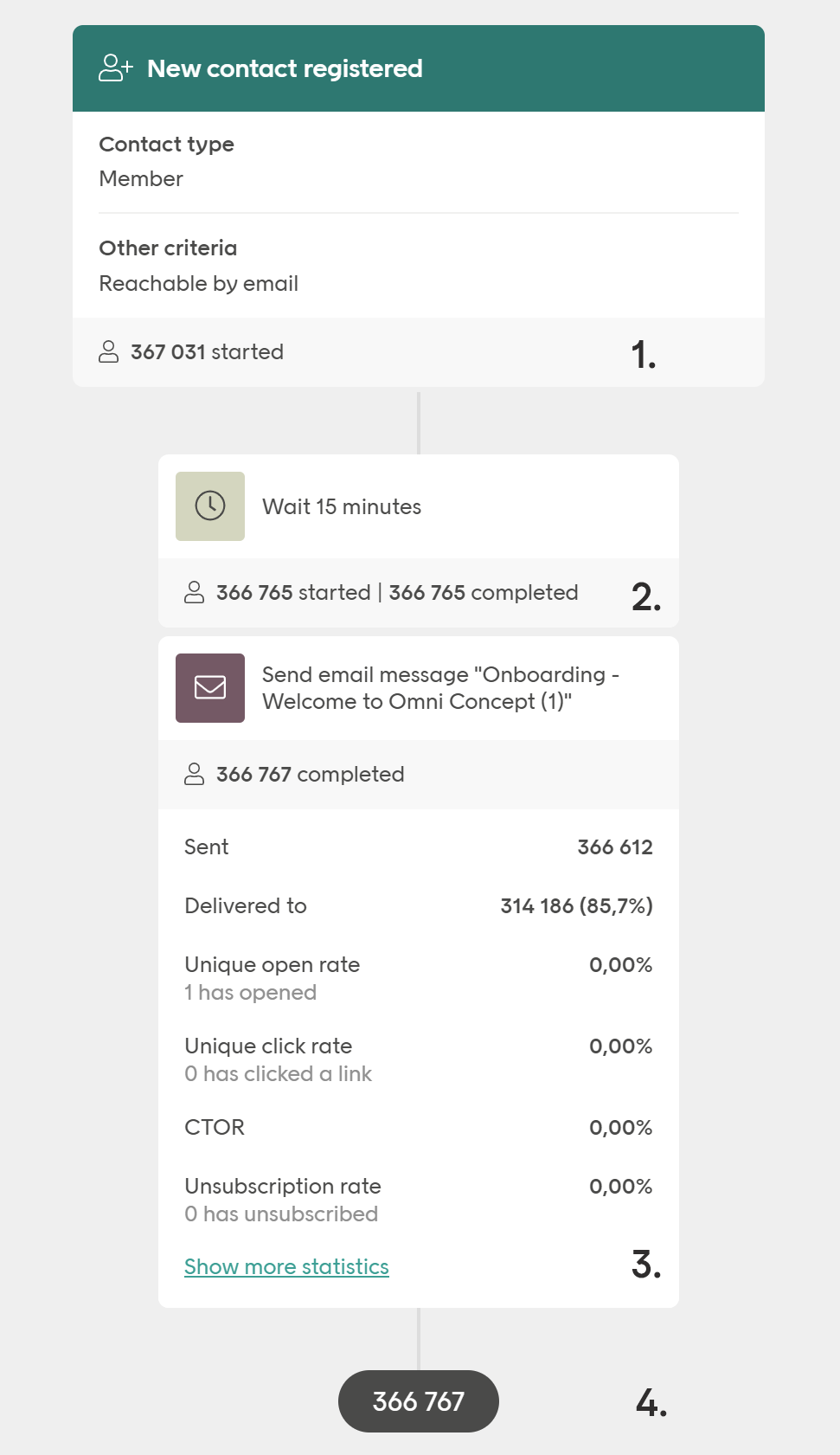Click the add-contact icon in header
This screenshot has height=1455, width=840.
116,68
